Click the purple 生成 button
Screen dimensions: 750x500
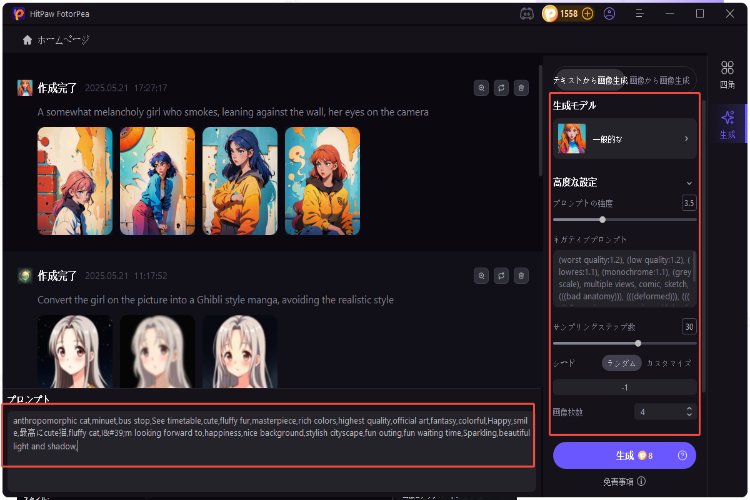[x=624, y=456]
